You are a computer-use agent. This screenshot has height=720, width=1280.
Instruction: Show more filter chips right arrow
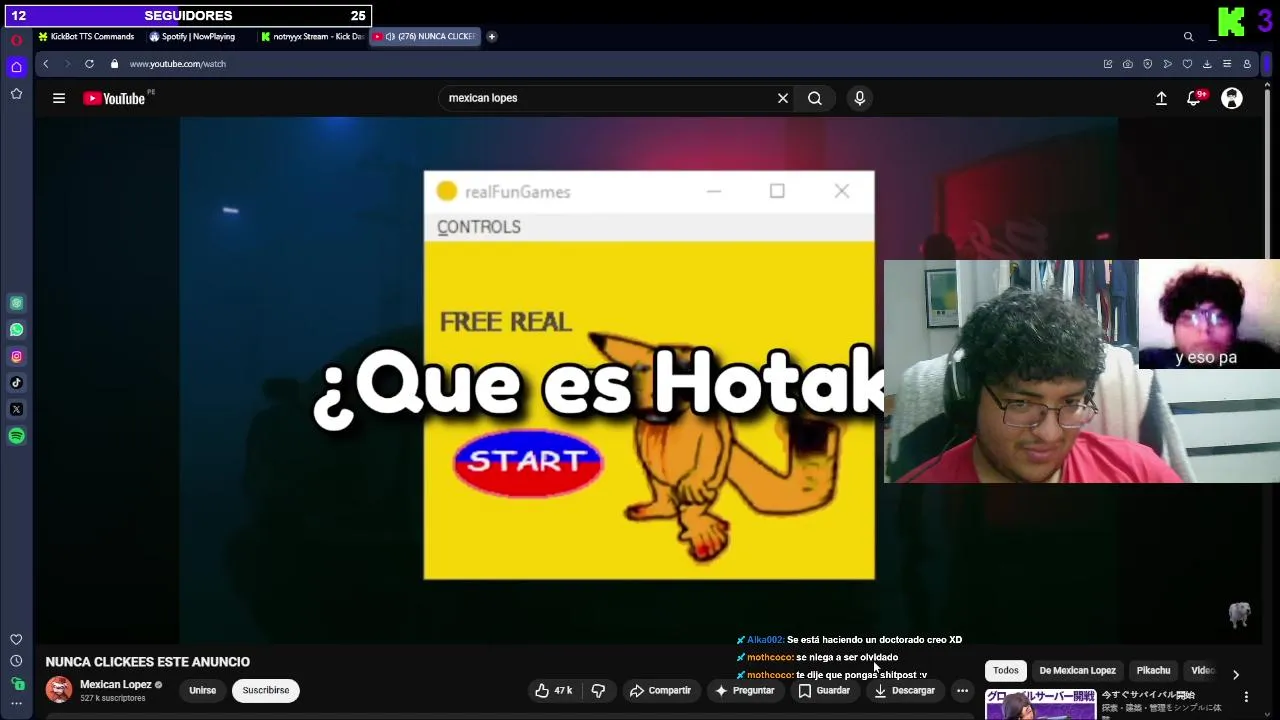1236,674
